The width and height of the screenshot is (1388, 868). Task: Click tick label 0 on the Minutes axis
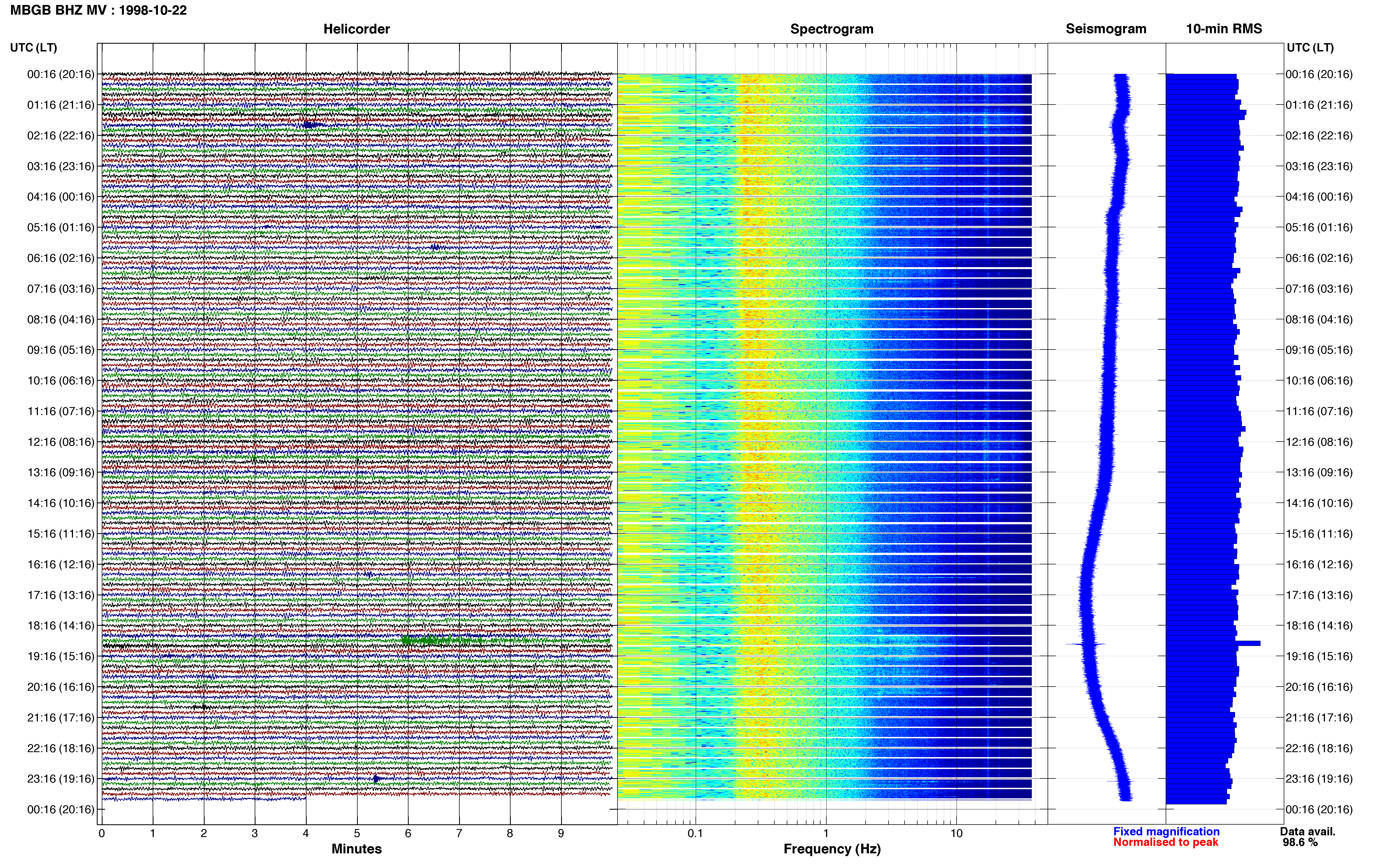tap(101, 833)
